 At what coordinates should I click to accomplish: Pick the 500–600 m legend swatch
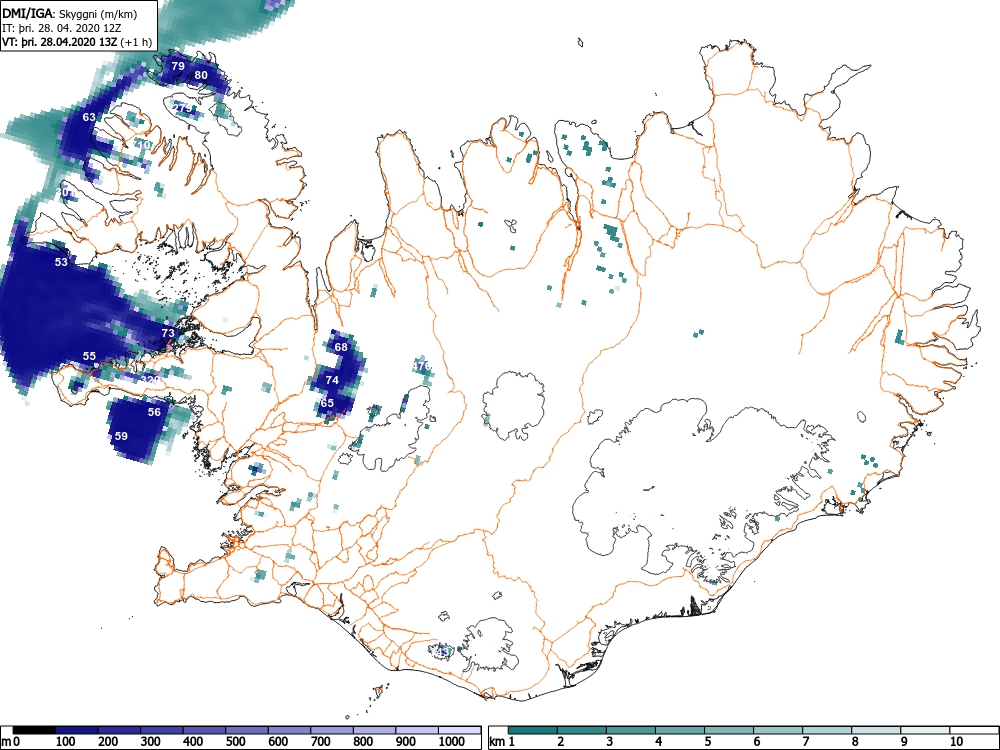(x=247, y=730)
